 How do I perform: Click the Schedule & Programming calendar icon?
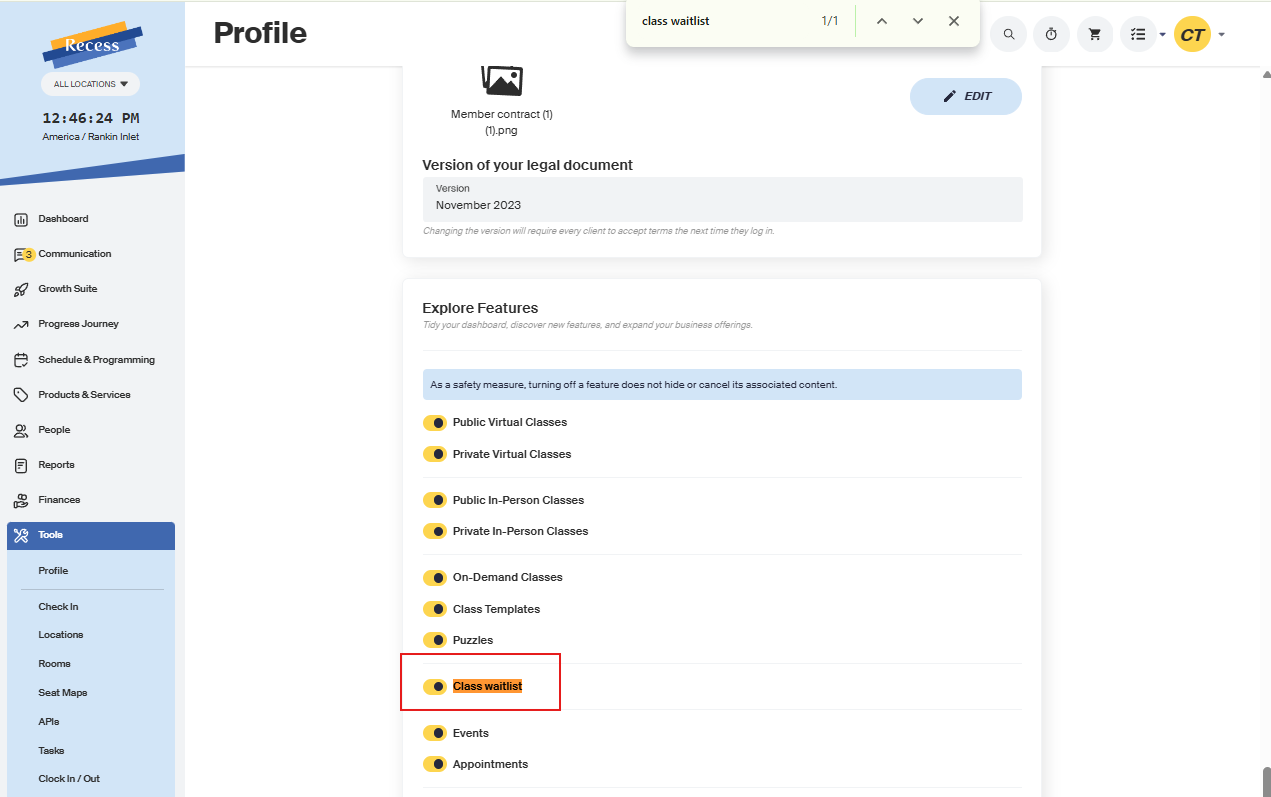tap(20, 360)
